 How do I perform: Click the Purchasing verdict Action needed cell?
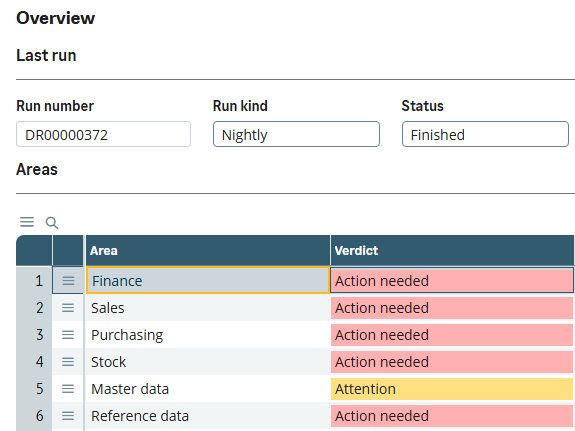coord(452,335)
